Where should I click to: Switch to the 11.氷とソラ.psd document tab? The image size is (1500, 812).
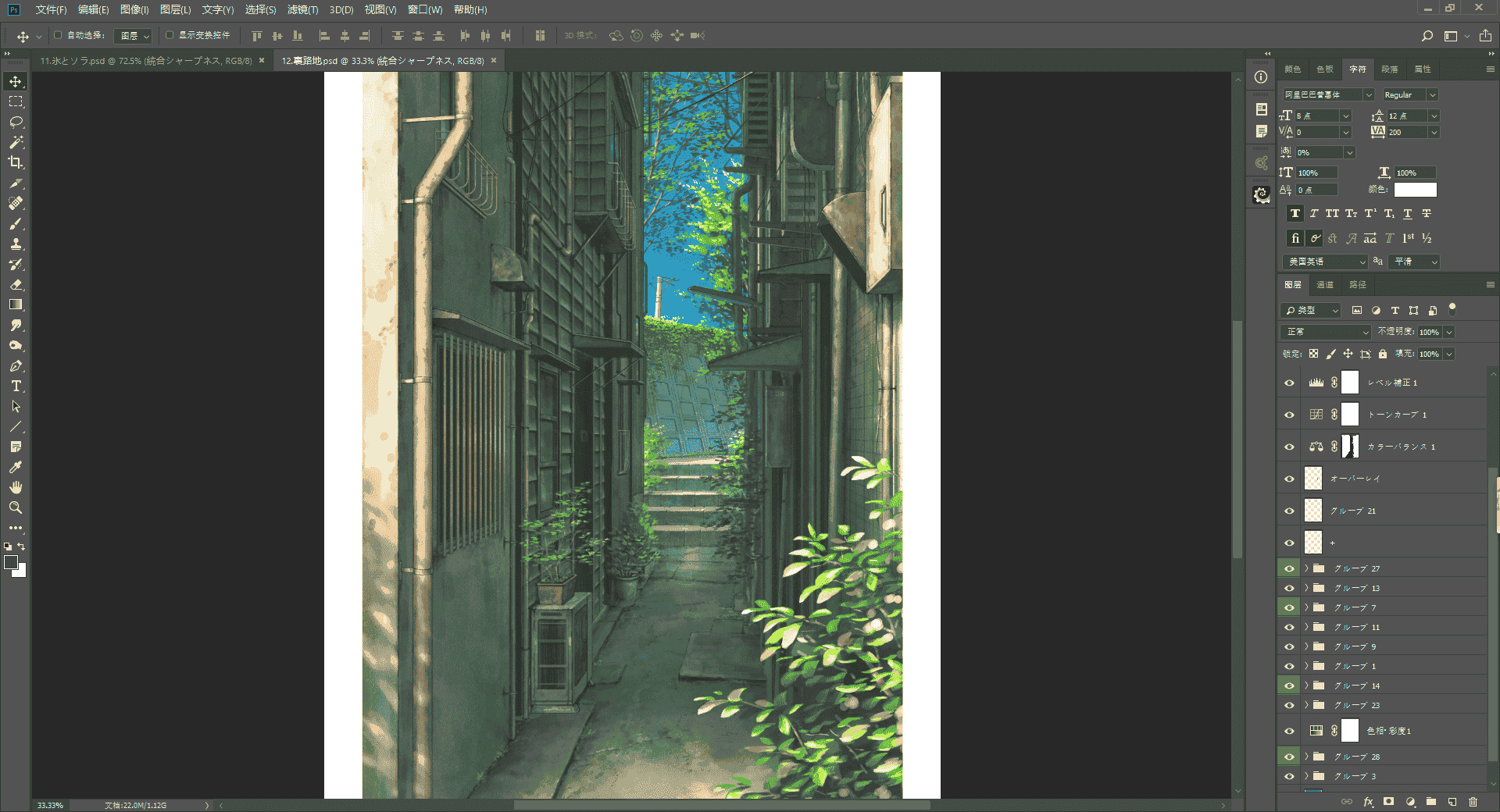tap(146, 61)
